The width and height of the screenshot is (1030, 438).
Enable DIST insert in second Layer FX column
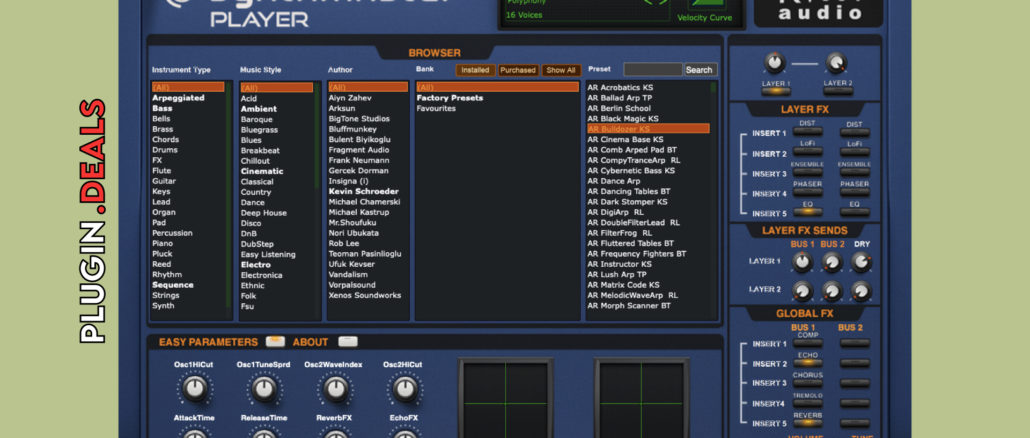(854, 133)
